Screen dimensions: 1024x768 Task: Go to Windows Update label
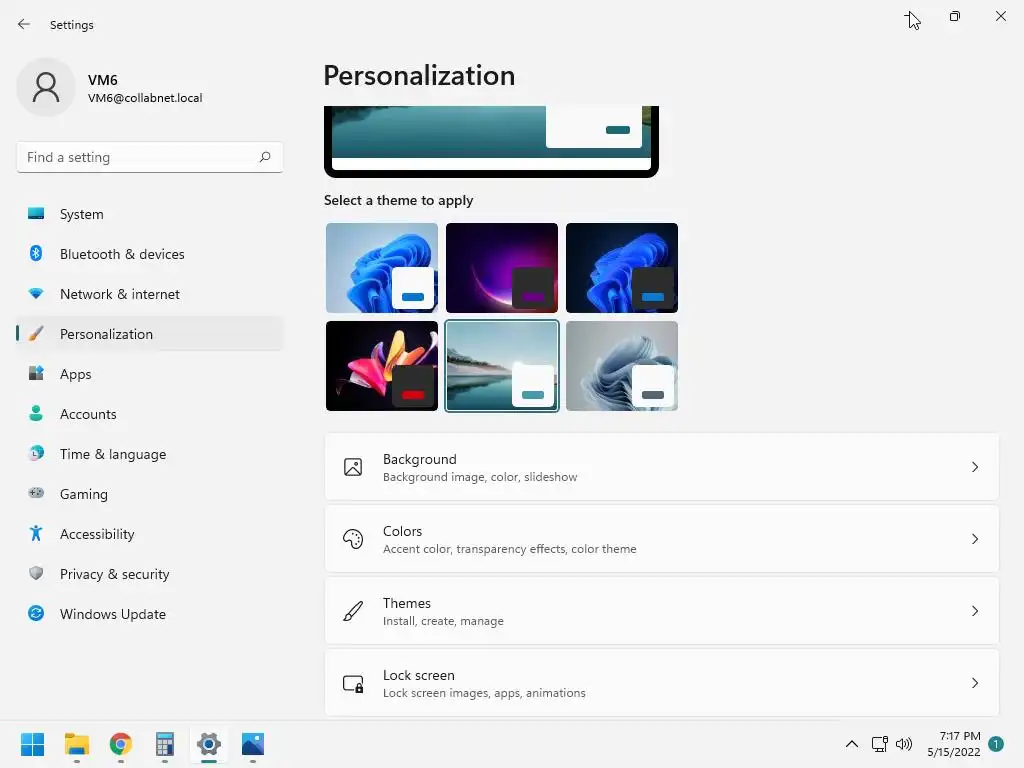(x=113, y=614)
